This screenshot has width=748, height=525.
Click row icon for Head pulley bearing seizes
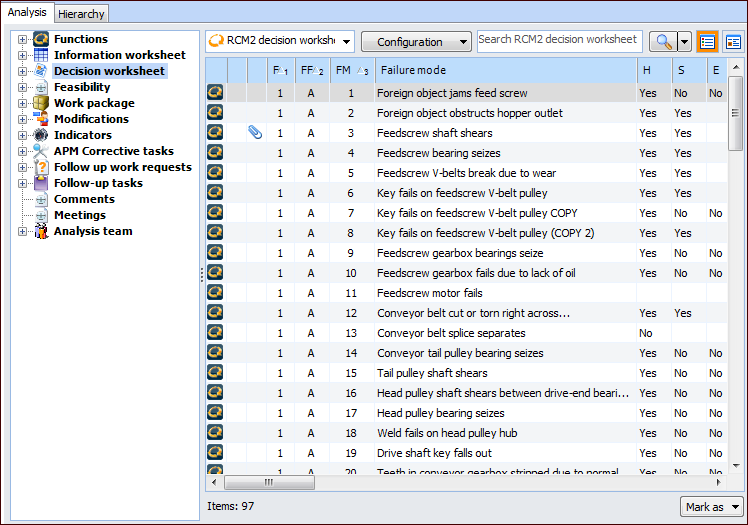pos(215,413)
